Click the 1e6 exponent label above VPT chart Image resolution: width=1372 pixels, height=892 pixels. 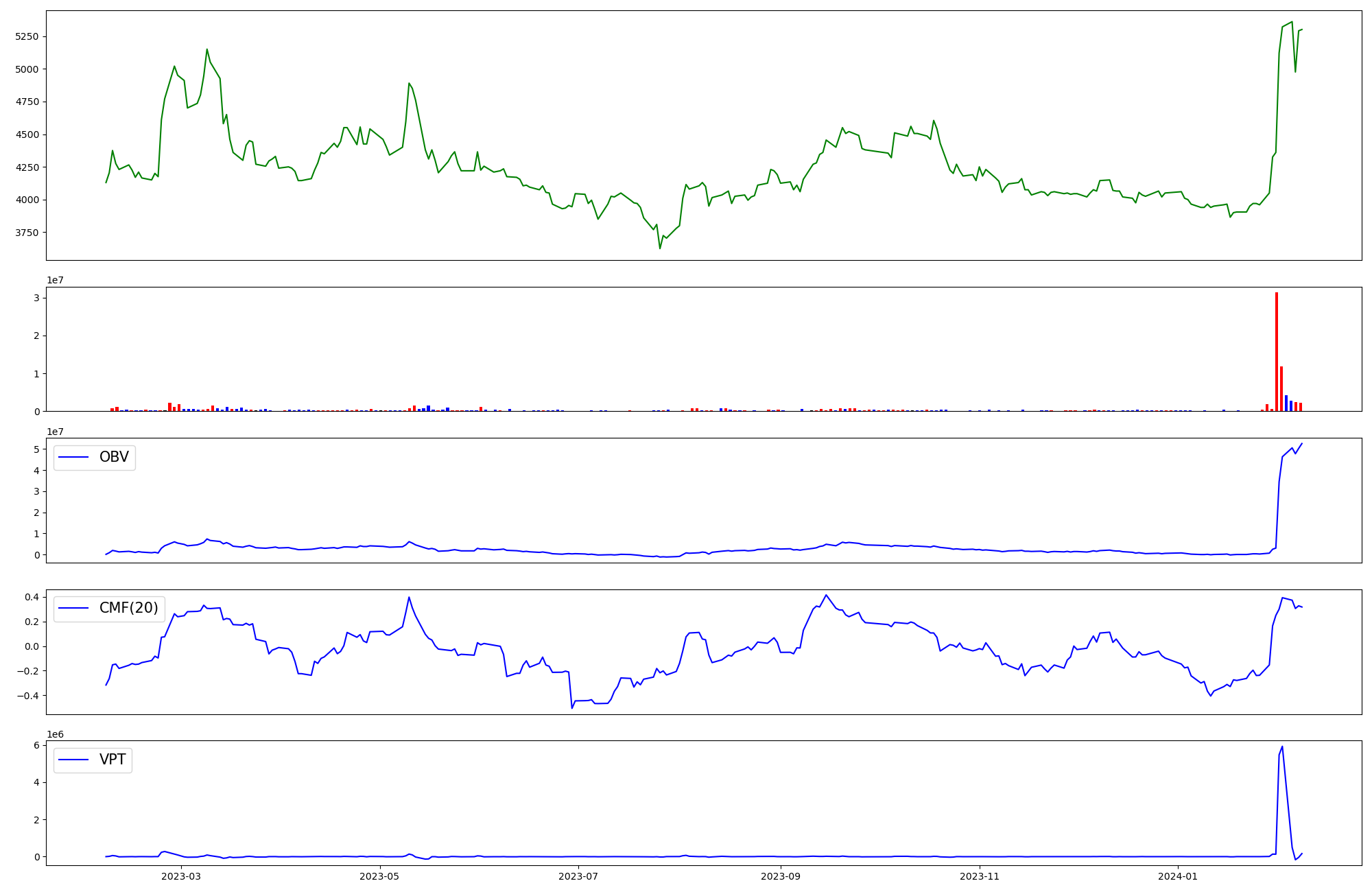[55, 734]
